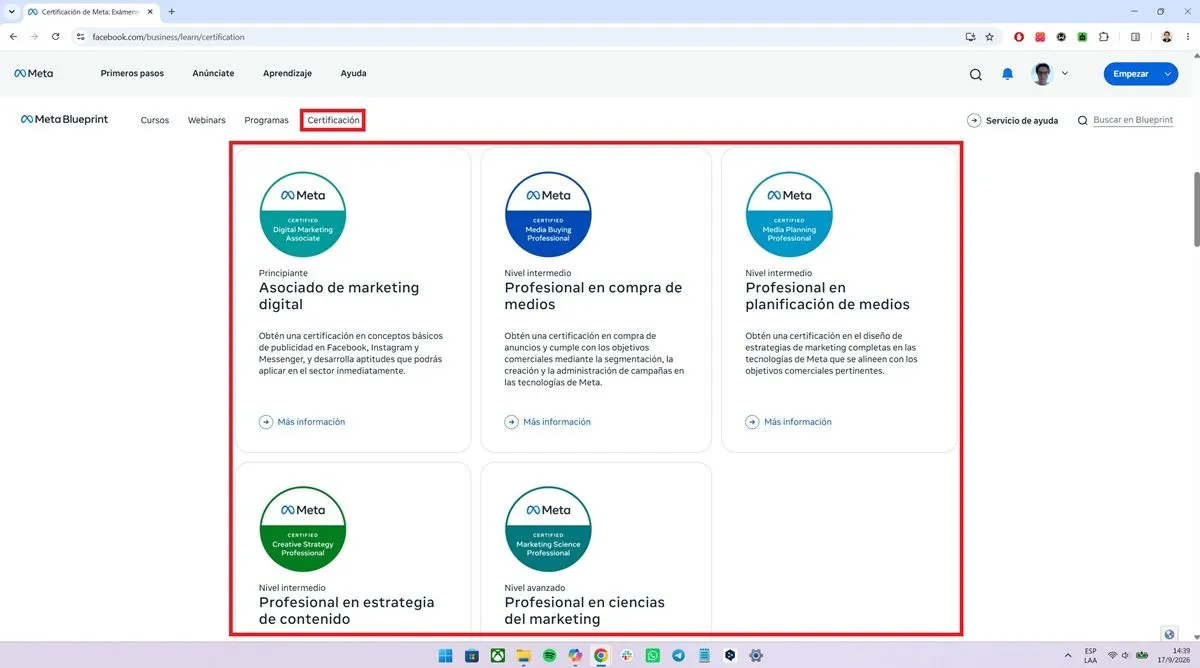Image resolution: width=1200 pixels, height=668 pixels.
Task: Click the profile avatar in Meta header
Action: tap(1043, 74)
